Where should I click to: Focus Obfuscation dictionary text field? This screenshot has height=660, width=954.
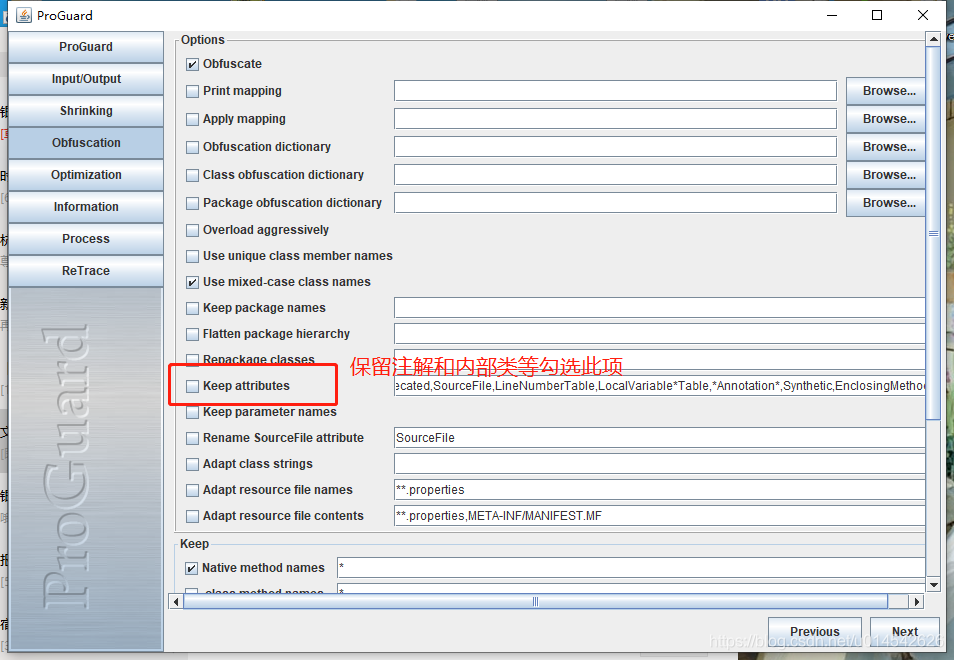tap(615, 147)
